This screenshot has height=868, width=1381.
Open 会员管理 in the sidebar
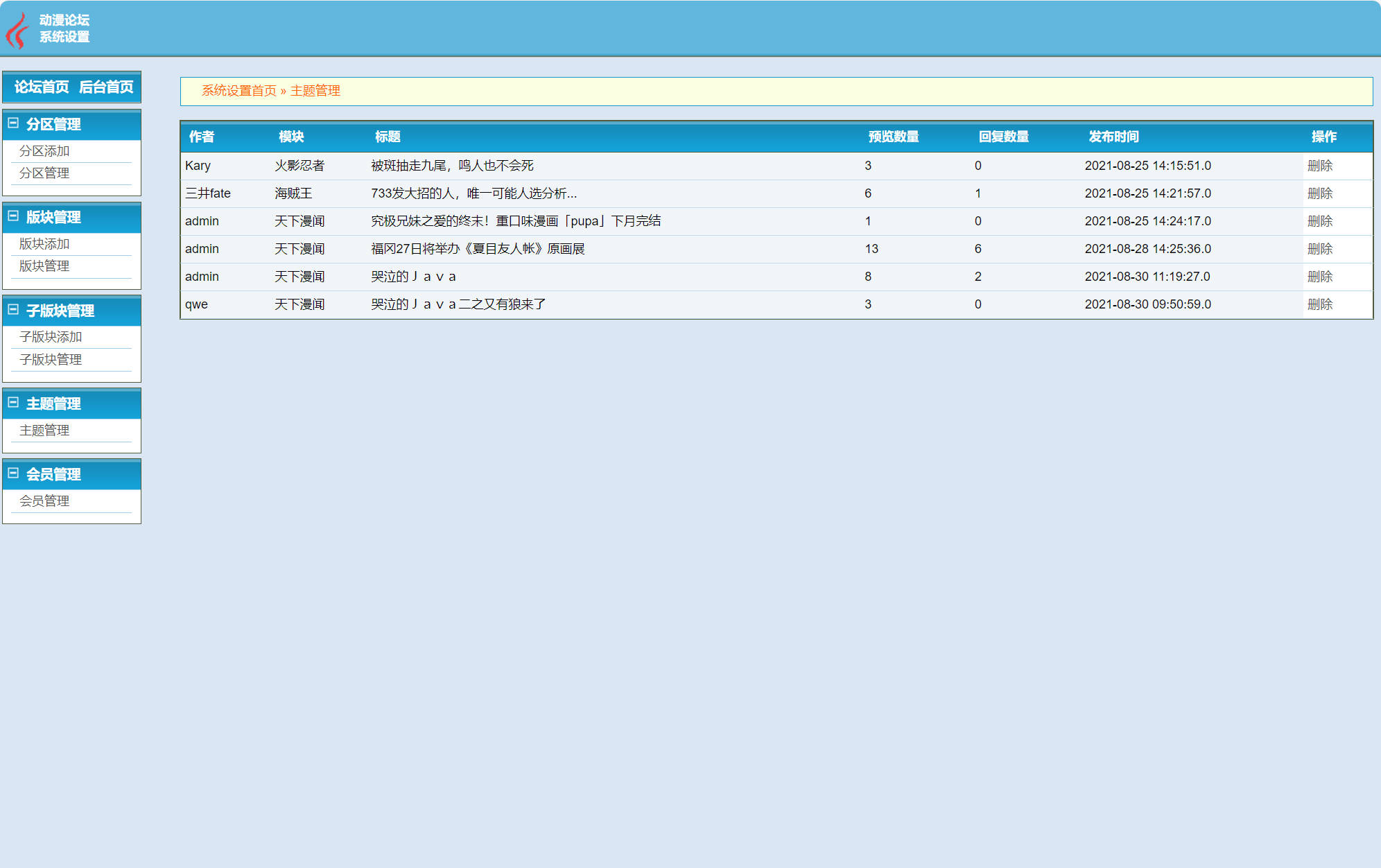(44, 501)
